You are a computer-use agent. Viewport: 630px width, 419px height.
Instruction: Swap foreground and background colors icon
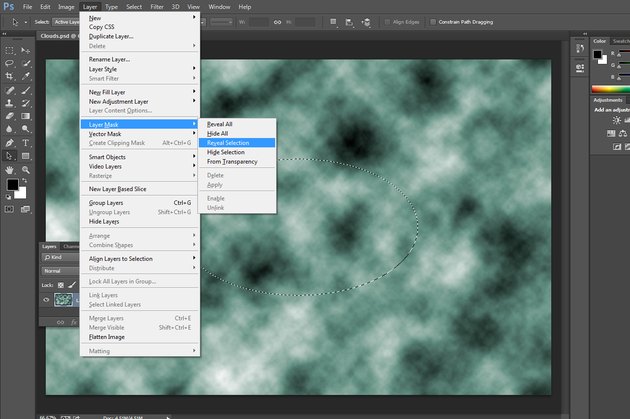click(x=25, y=181)
